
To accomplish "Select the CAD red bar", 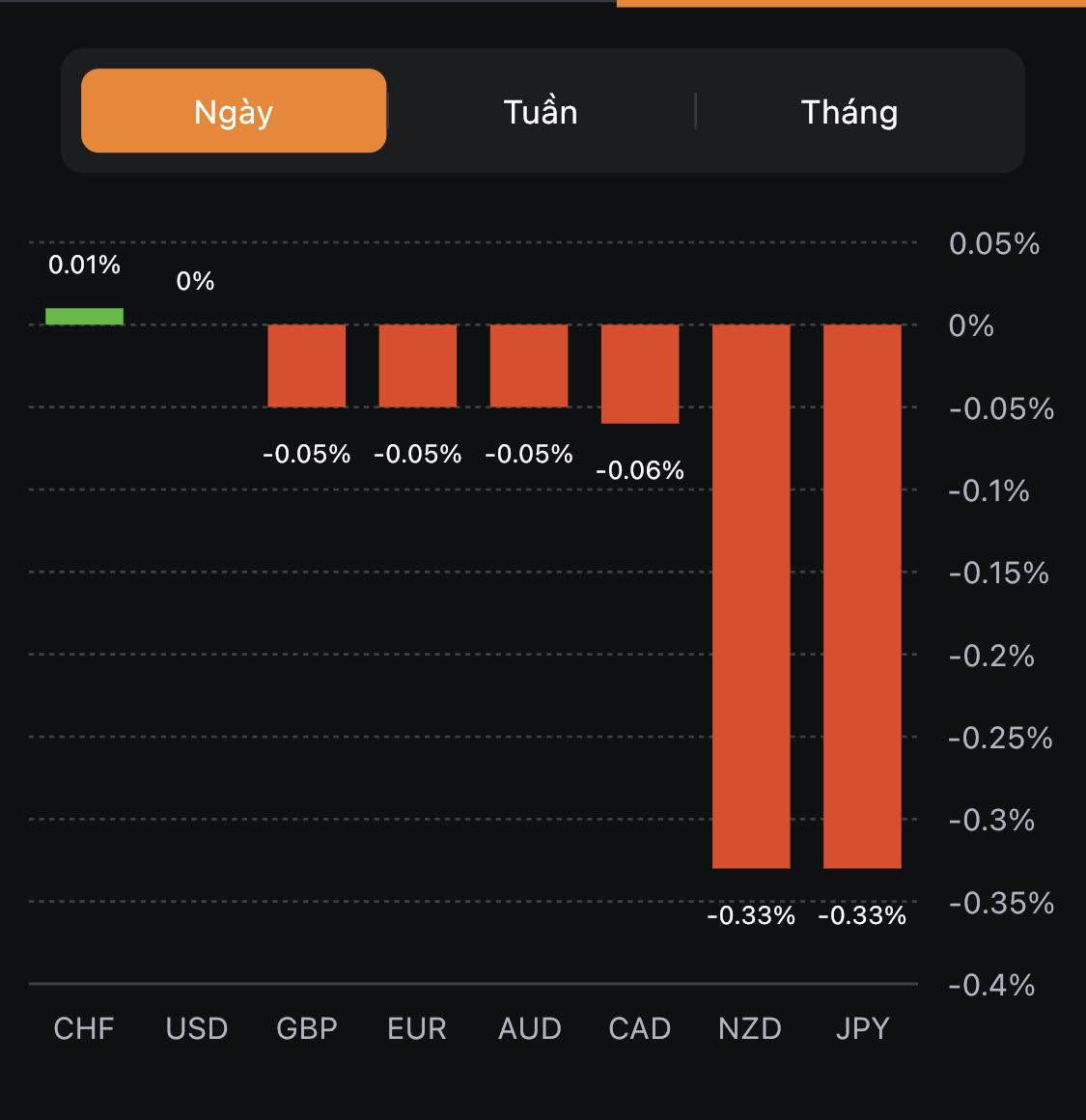I will (x=640, y=375).
